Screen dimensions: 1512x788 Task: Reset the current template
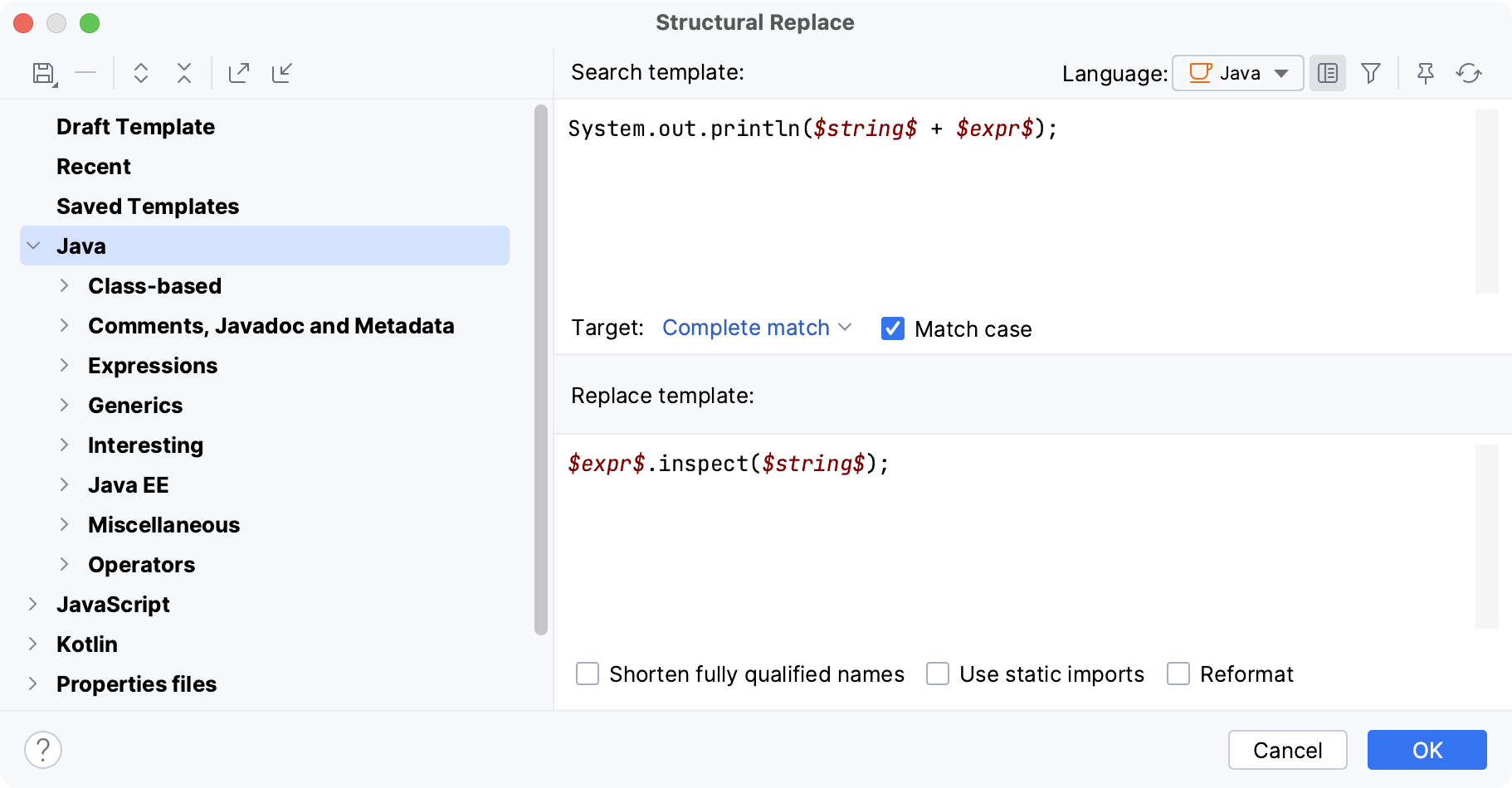tap(1469, 73)
